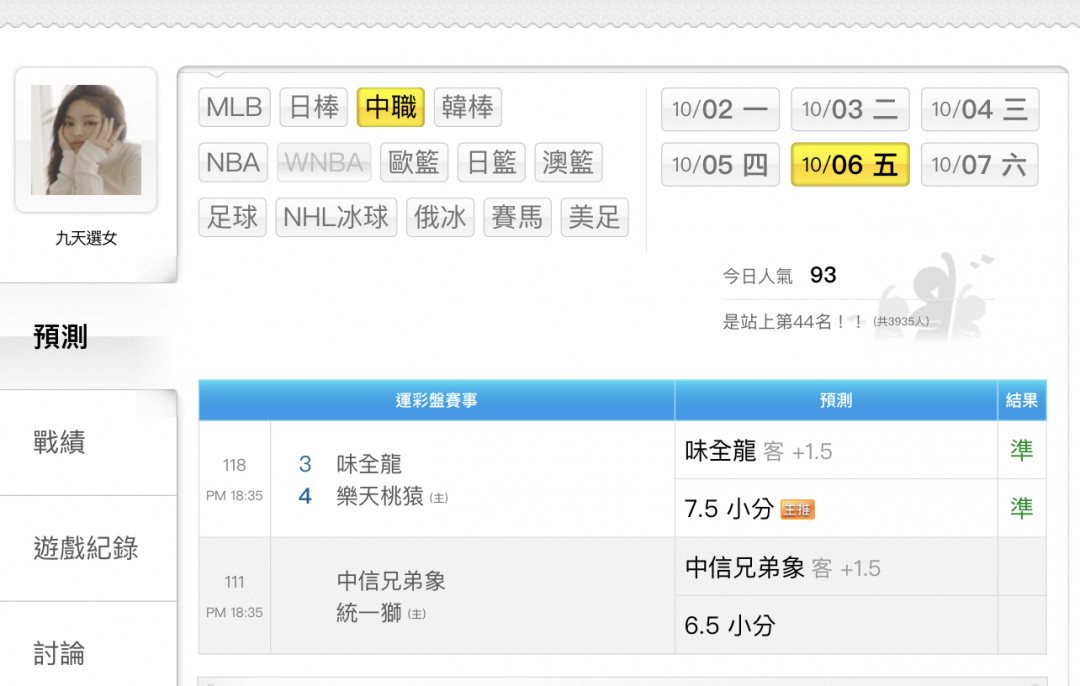Image resolution: width=1080 pixels, height=686 pixels.
Task: Open the 遊戲紀錄 sidebar section
Action: tap(85, 548)
